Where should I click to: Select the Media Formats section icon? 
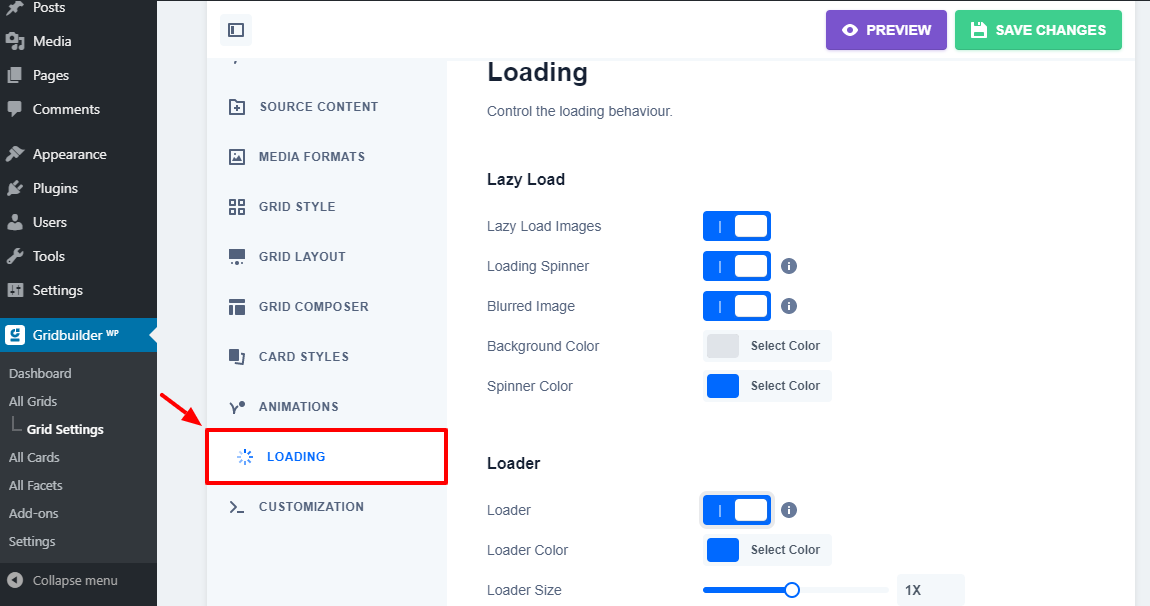tap(237, 156)
